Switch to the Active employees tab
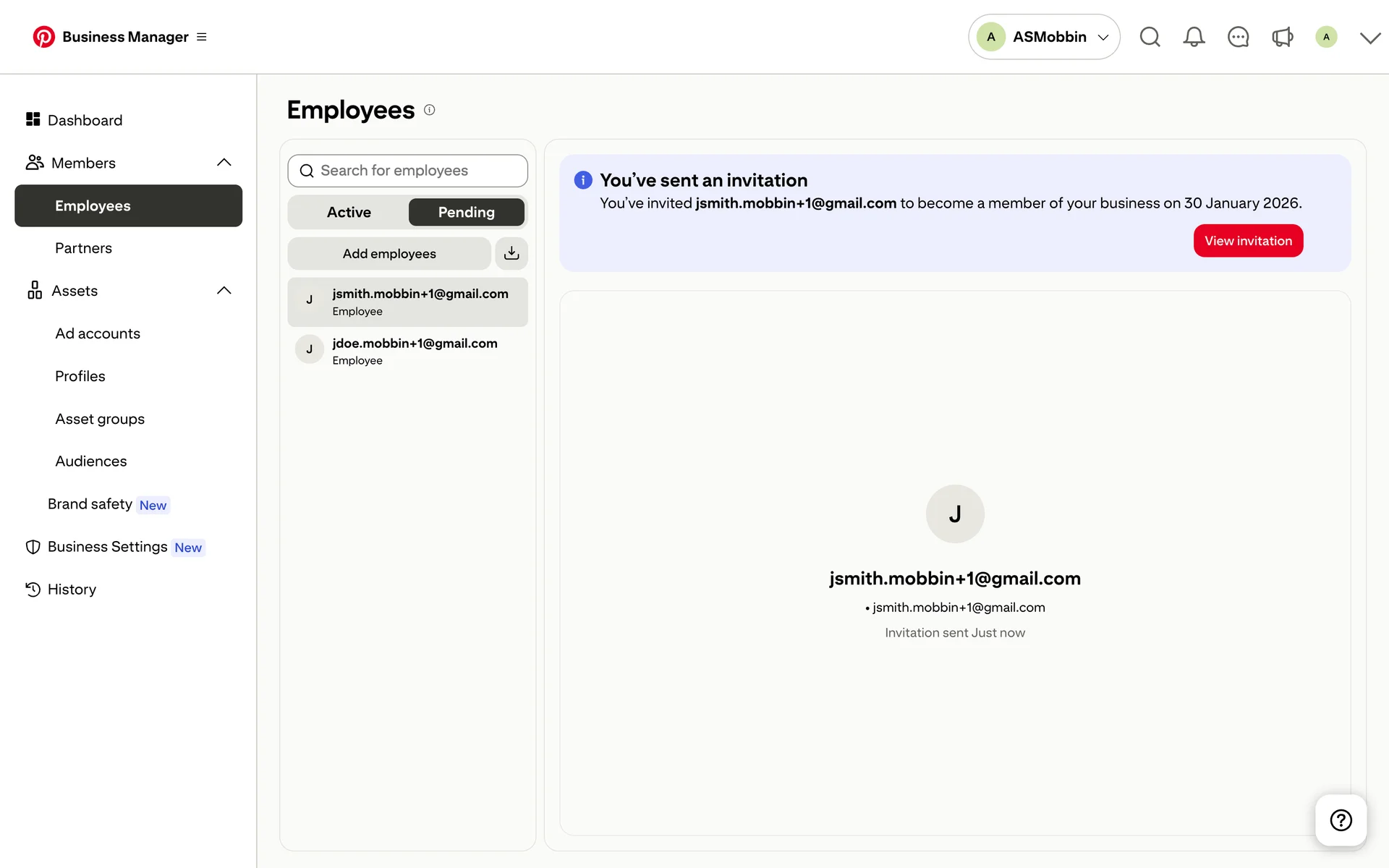1389x868 pixels. coord(349,212)
